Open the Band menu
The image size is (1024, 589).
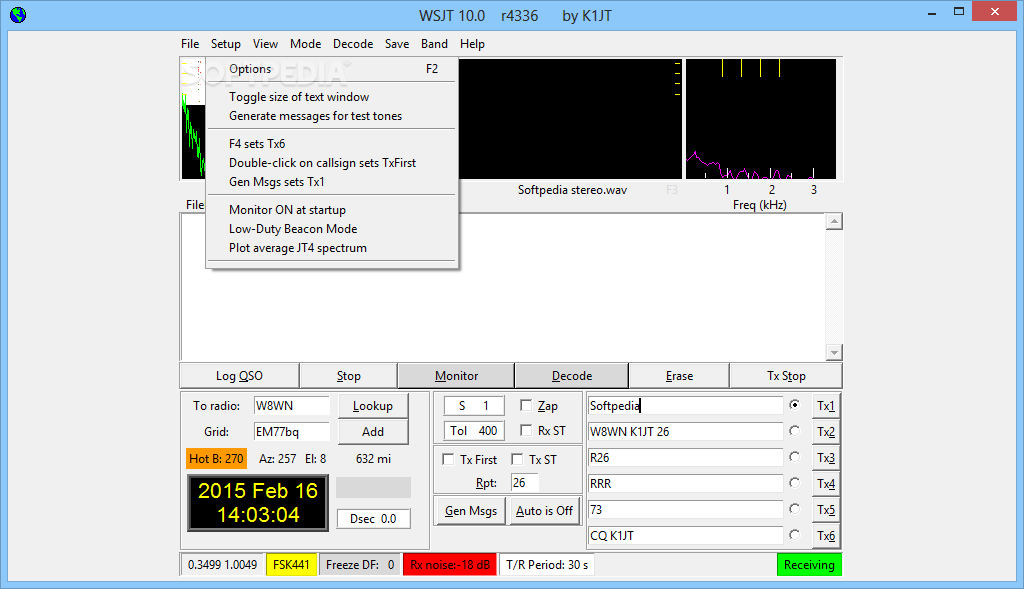(434, 44)
